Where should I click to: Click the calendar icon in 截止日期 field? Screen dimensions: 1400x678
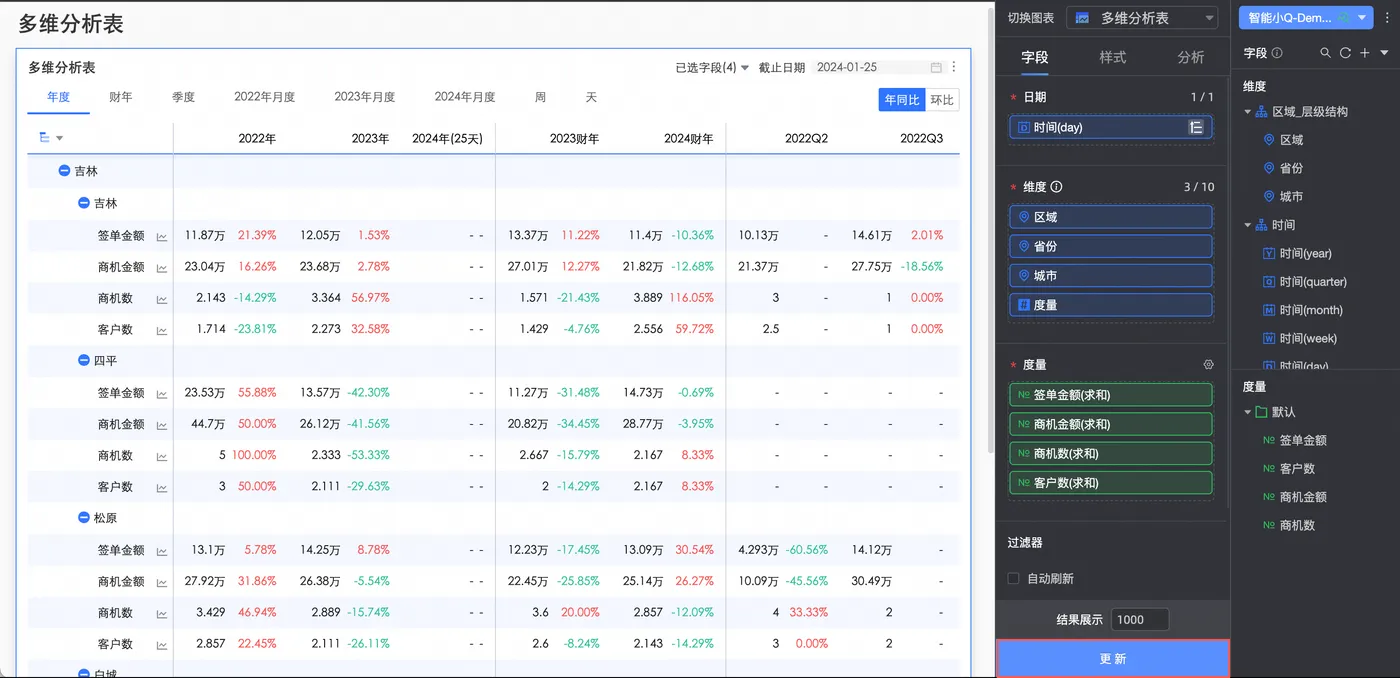pos(936,68)
